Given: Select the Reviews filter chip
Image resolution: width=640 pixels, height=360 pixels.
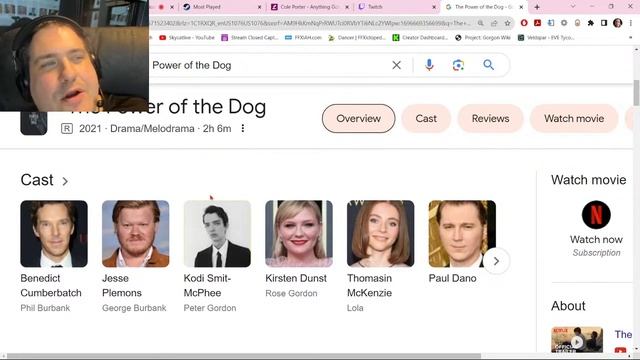Looking at the screenshot, I should click(490, 118).
